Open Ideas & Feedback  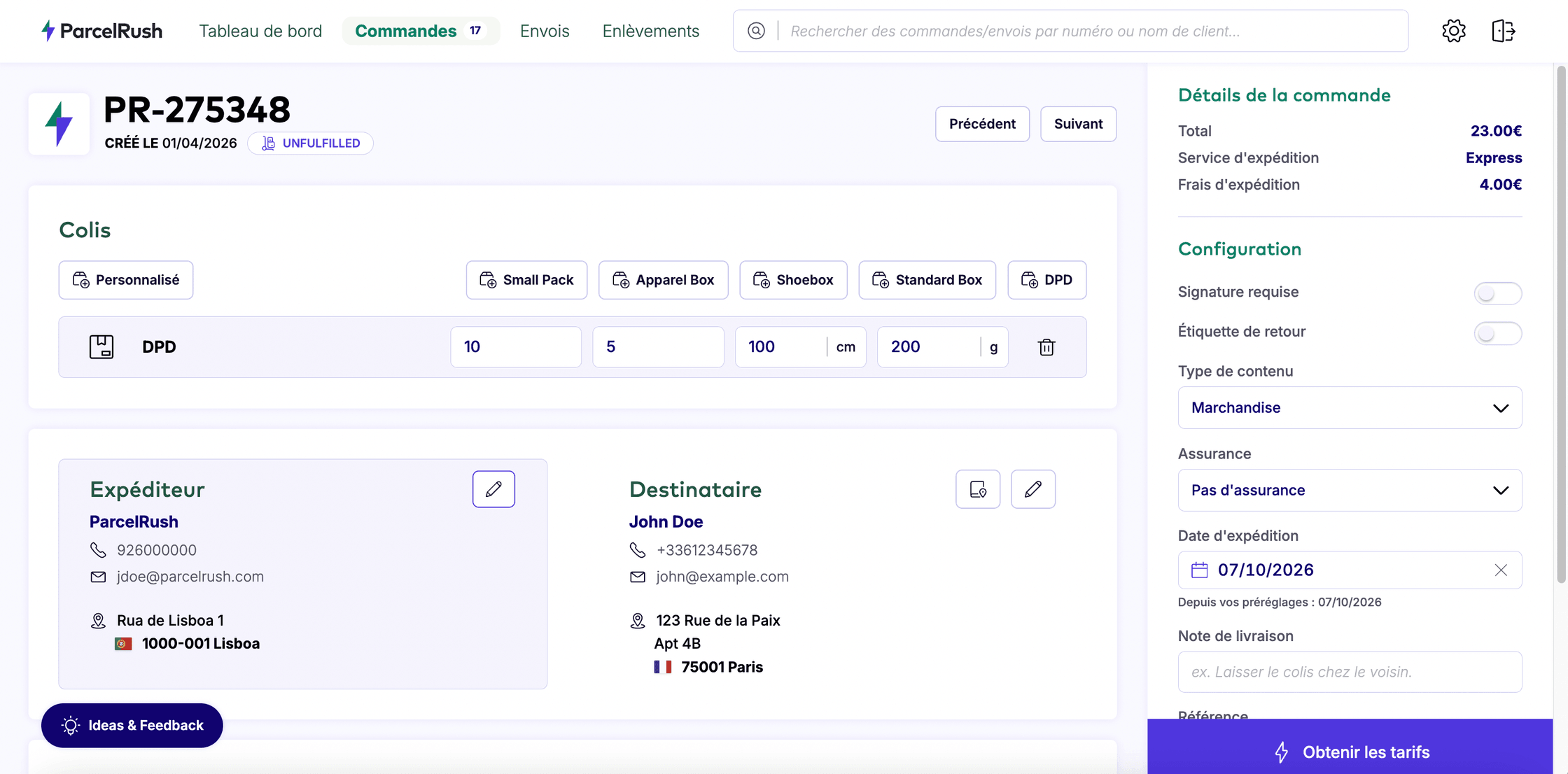(x=132, y=726)
